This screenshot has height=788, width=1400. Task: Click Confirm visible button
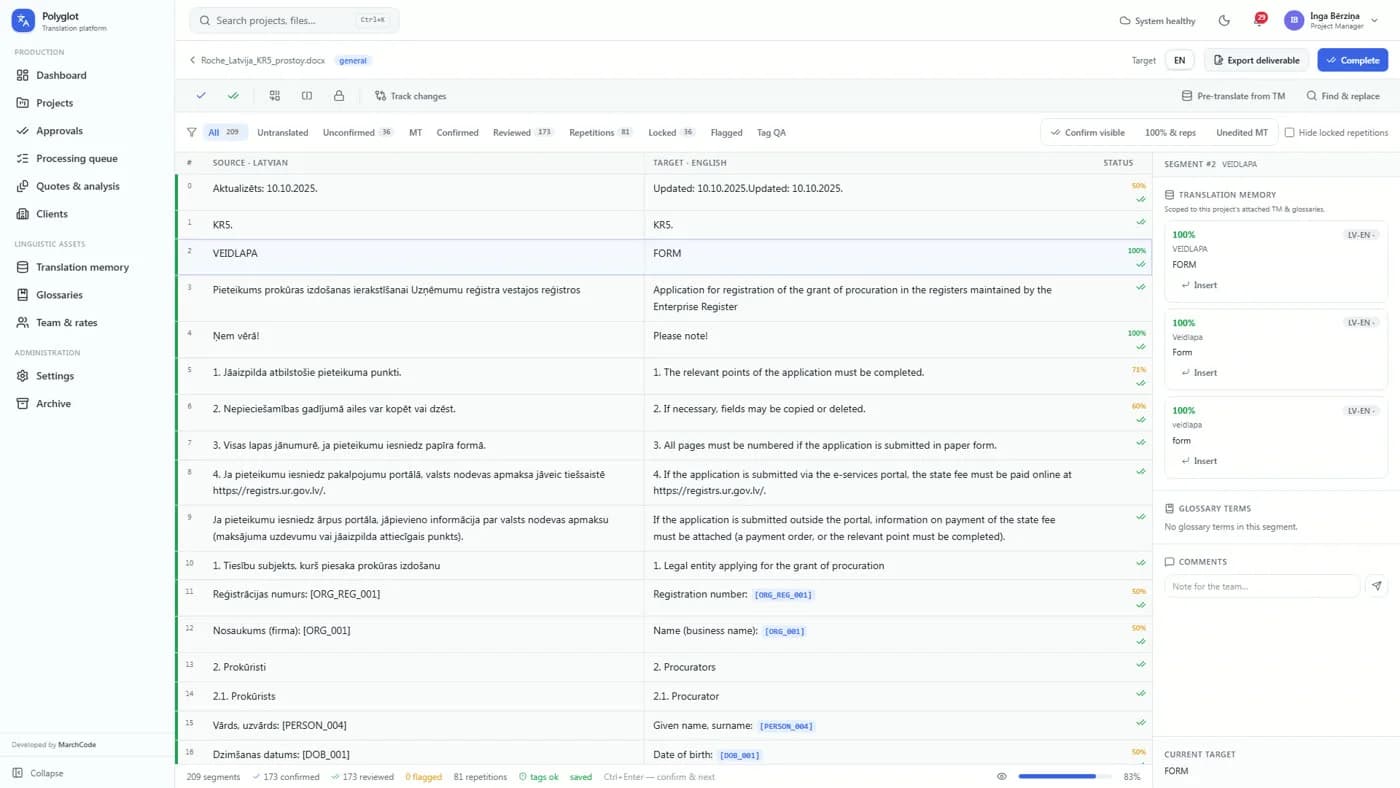coord(1088,132)
